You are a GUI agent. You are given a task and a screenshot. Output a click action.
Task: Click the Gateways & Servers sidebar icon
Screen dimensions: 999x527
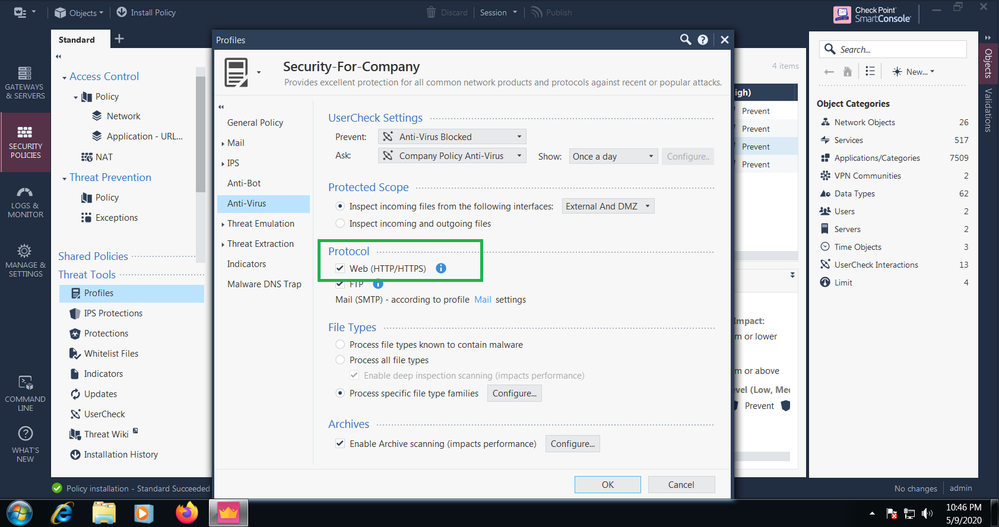24,80
